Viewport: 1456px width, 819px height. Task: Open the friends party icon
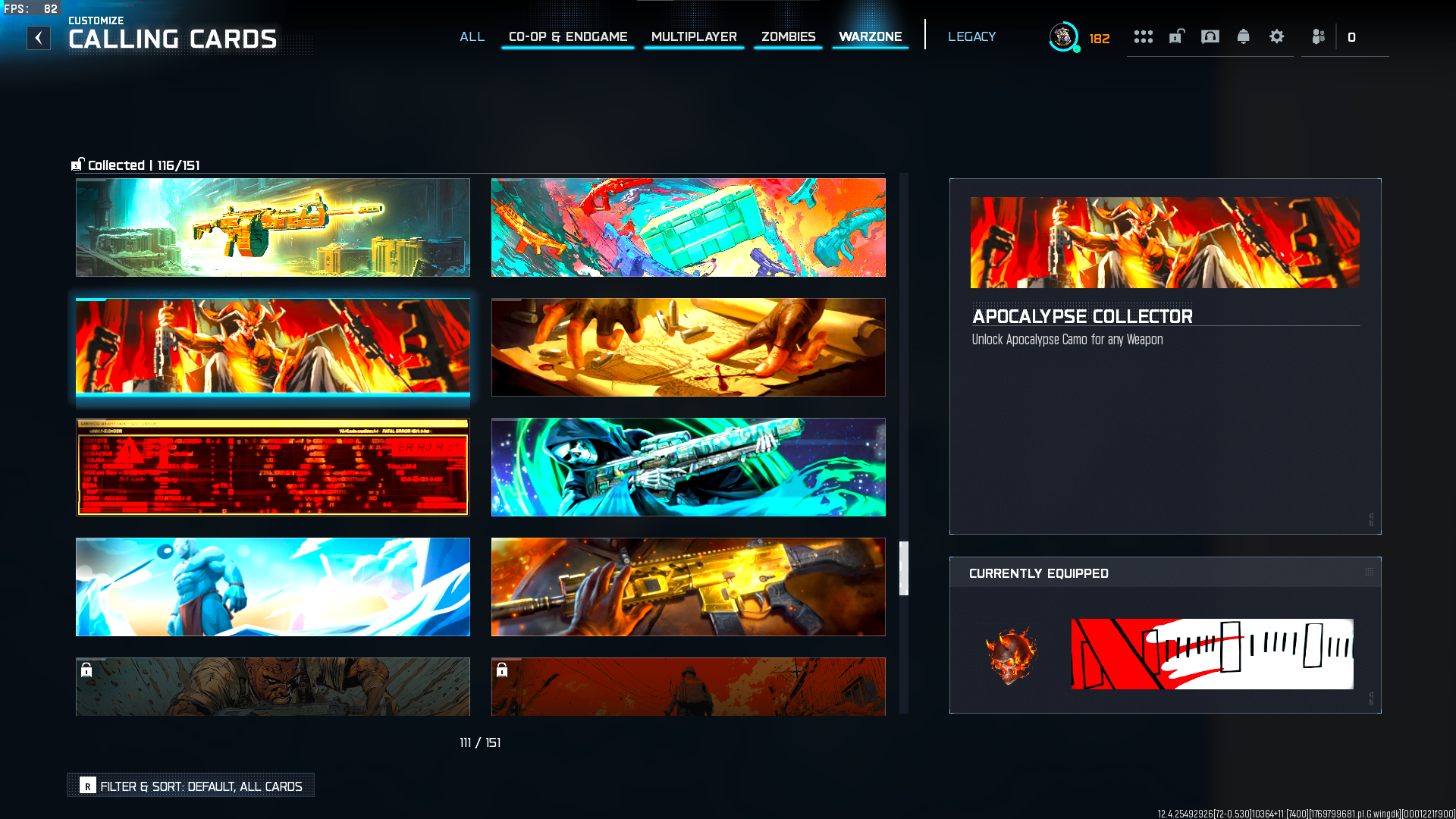(1318, 36)
